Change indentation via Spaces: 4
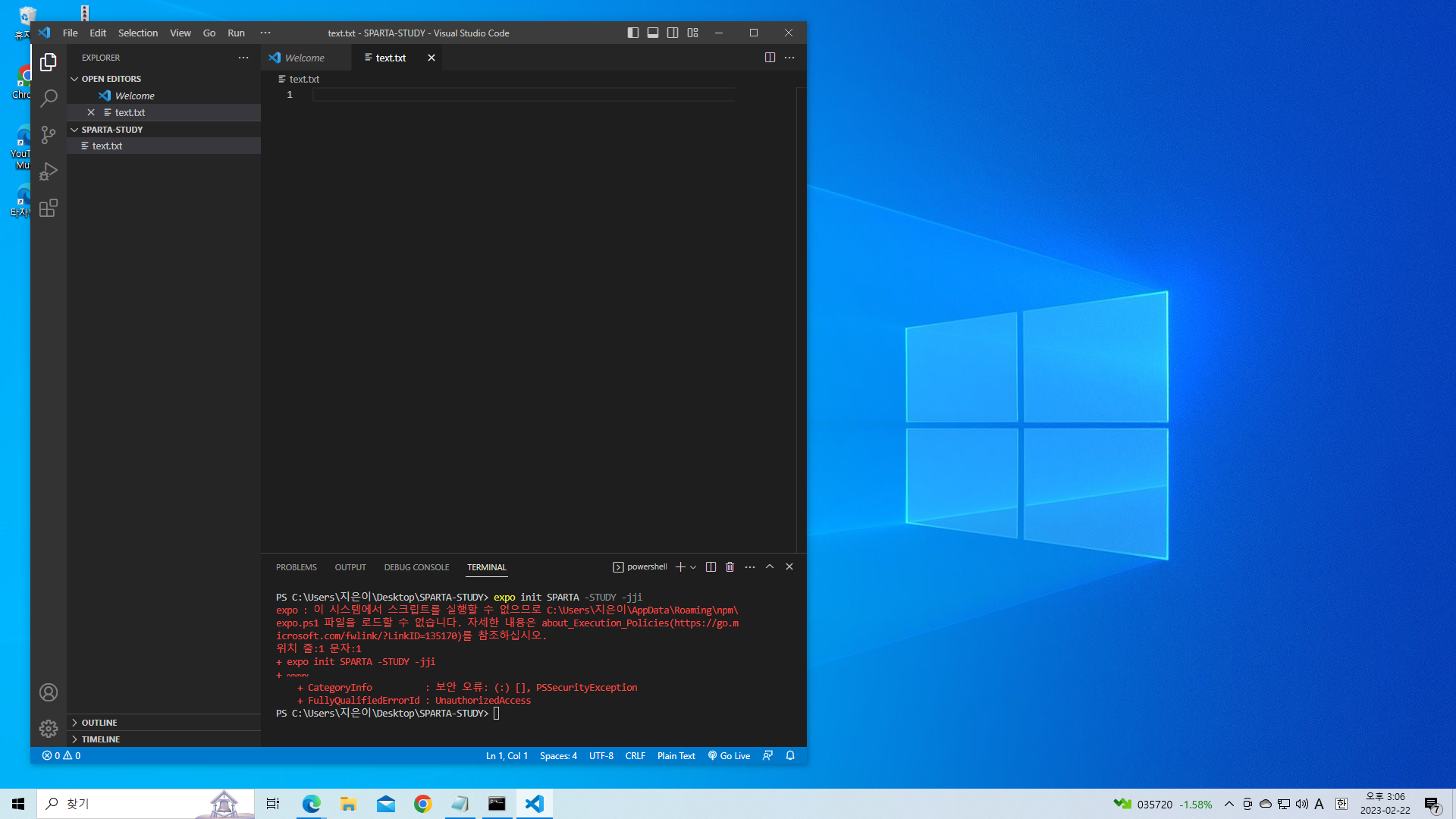The height and width of the screenshot is (819, 1456). [x=559, y=756]
